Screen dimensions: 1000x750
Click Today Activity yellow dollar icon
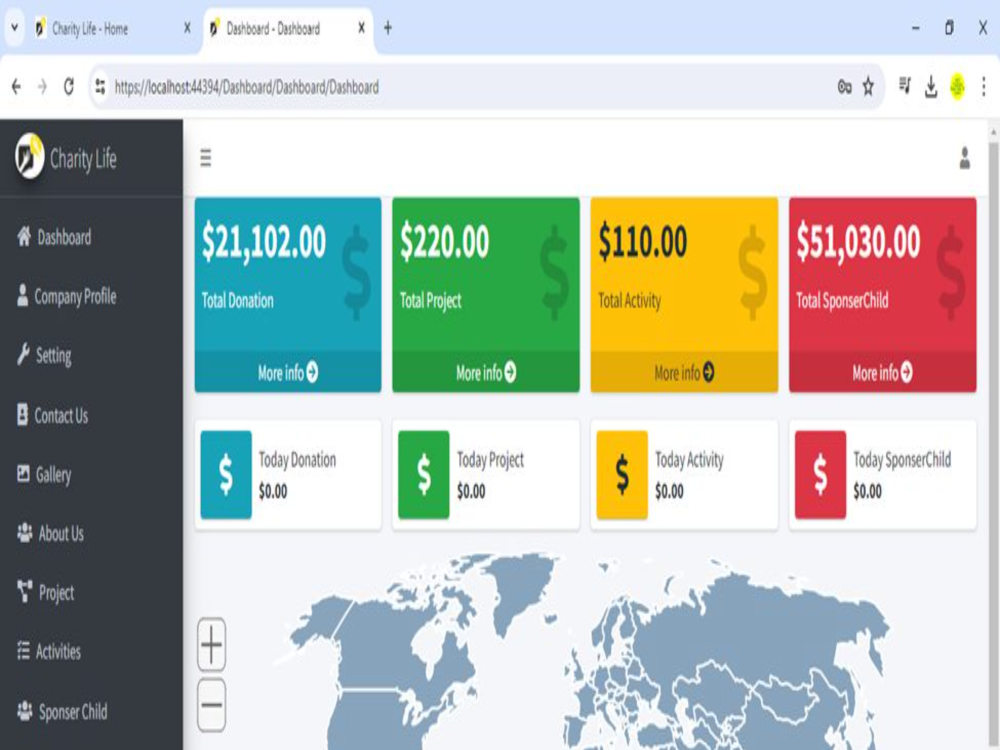[x=622, y=474]
